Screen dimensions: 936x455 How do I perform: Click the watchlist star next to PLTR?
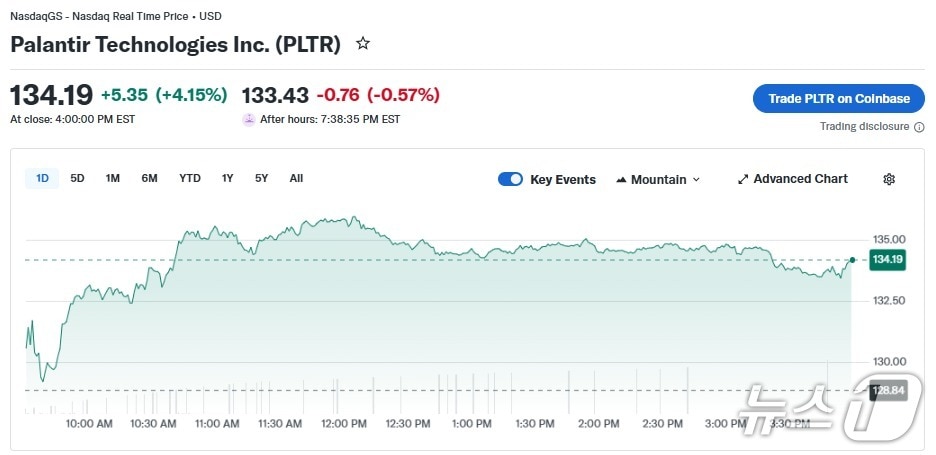coord(363,44)
